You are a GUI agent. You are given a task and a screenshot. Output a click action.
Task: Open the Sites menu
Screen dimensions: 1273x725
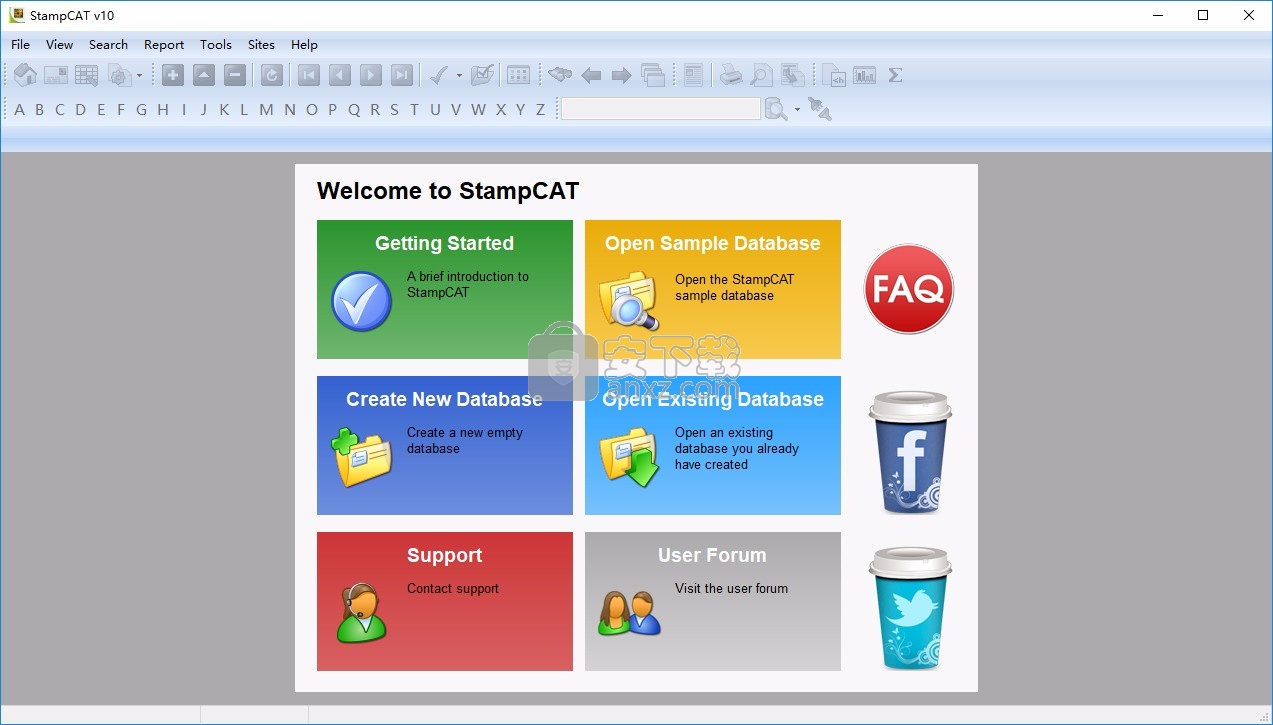(261, 44)
